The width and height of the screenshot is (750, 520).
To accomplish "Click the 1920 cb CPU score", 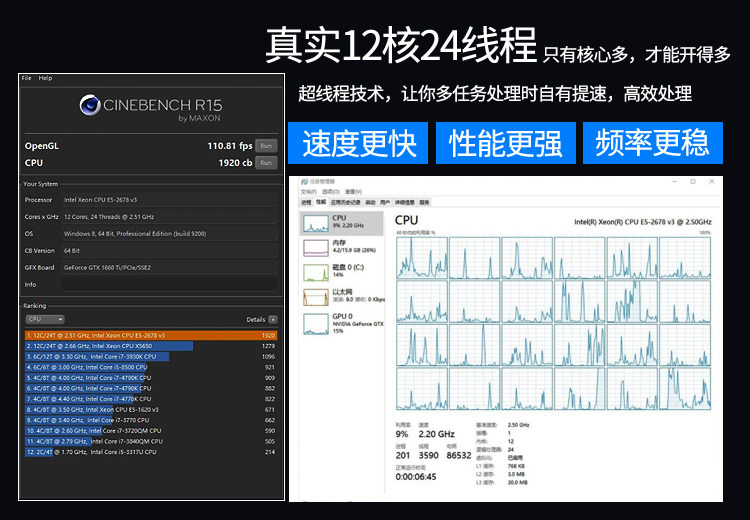I will 235,163.
